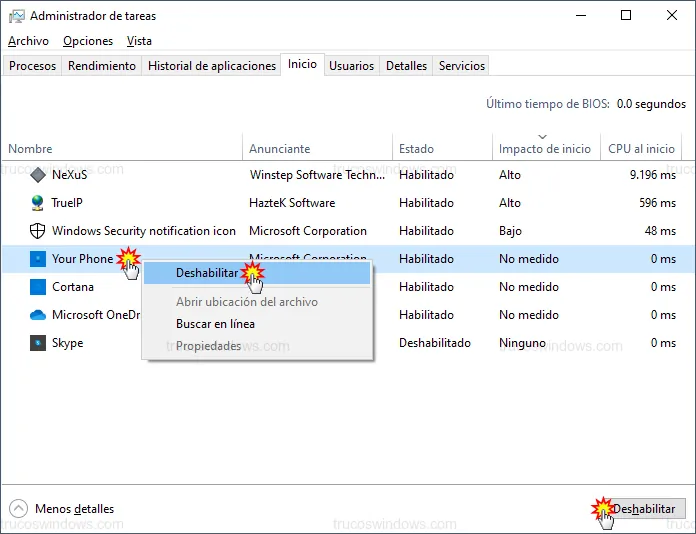Select the Skype startup icon
696x534 pixels.
click(38, 343)
